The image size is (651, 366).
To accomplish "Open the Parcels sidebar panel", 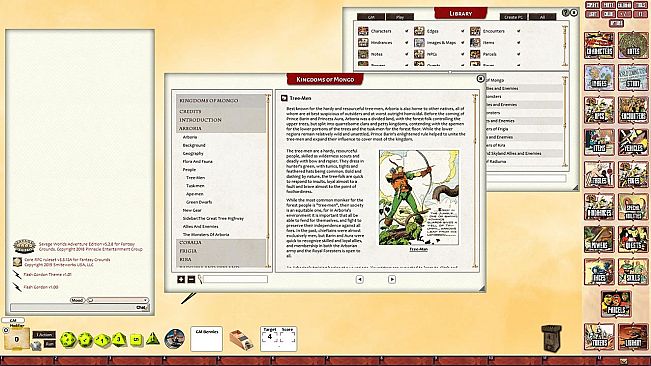I will pos(616,304).
